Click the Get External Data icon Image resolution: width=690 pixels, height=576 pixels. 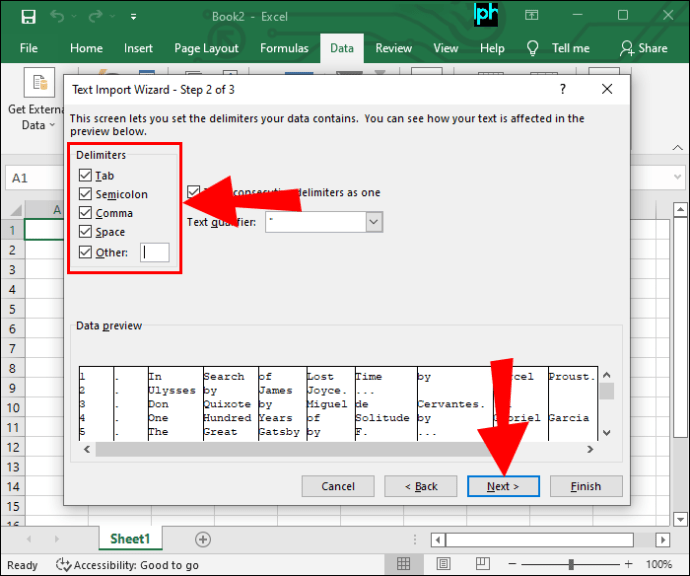(x=39, y=82)
